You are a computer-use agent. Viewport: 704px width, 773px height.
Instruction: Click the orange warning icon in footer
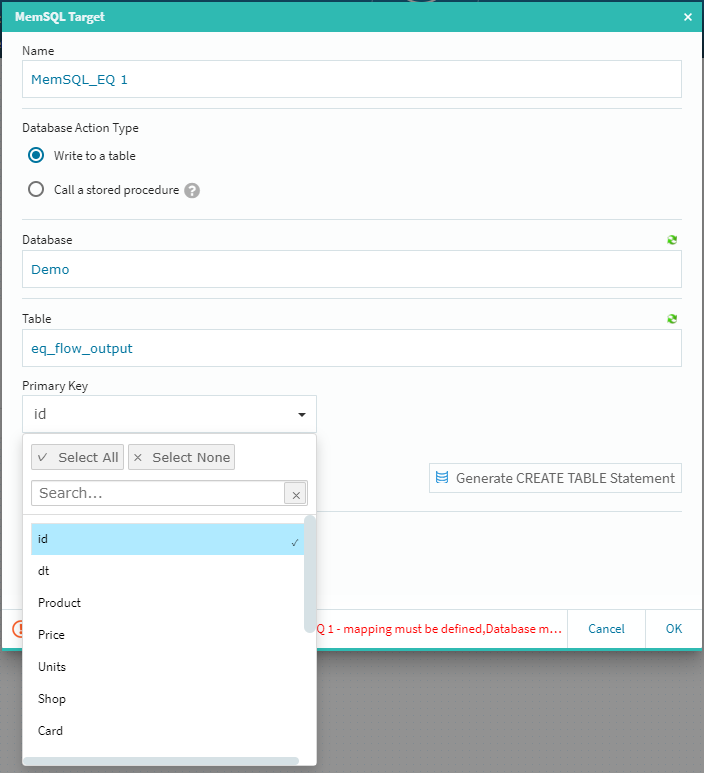click(17, 629)
